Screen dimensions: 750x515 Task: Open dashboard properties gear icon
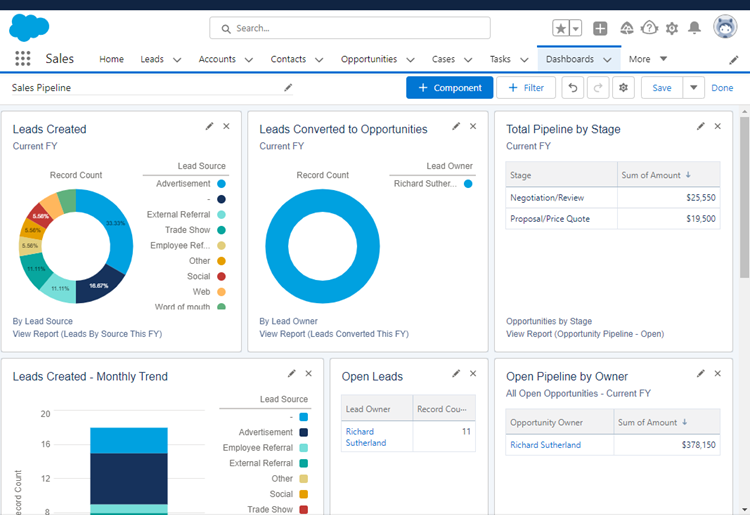tap(624, 88)
